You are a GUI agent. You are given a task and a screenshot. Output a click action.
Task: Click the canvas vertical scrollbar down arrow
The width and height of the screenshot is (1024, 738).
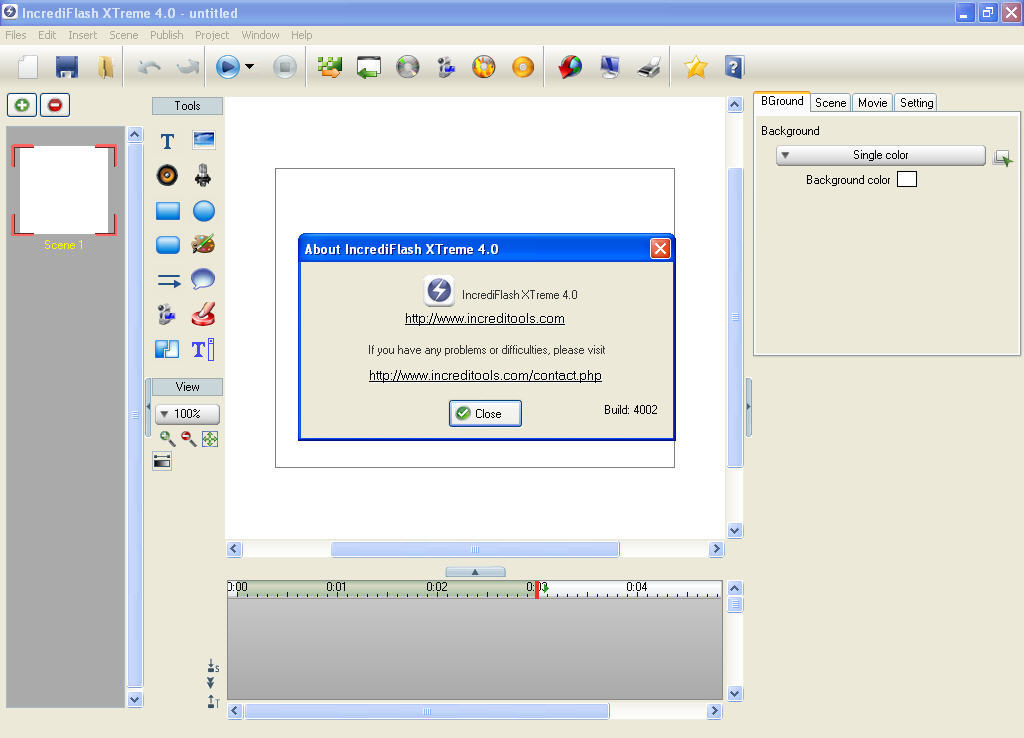tap(735, 531)
